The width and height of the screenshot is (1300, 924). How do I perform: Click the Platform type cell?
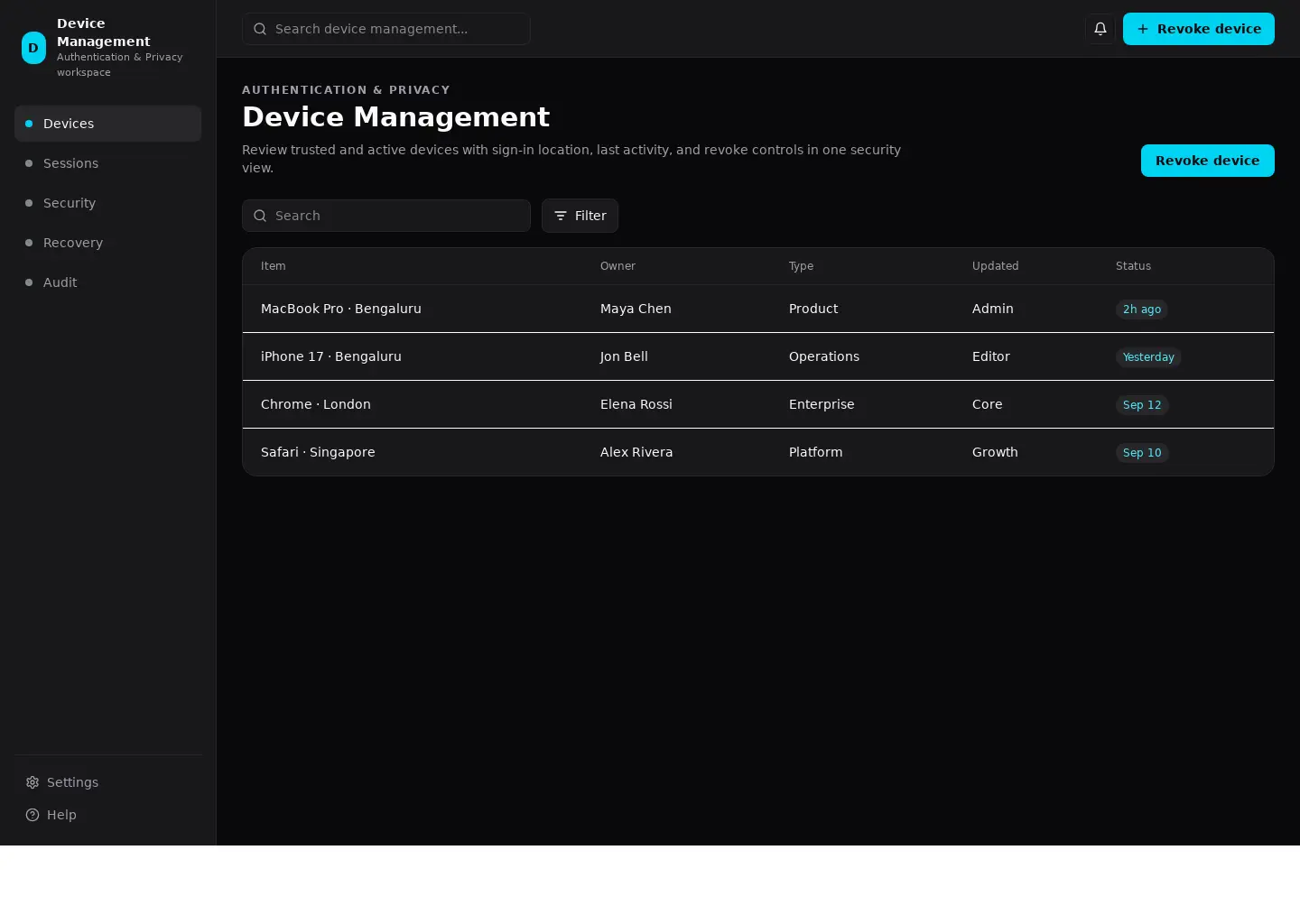point(816,452)
